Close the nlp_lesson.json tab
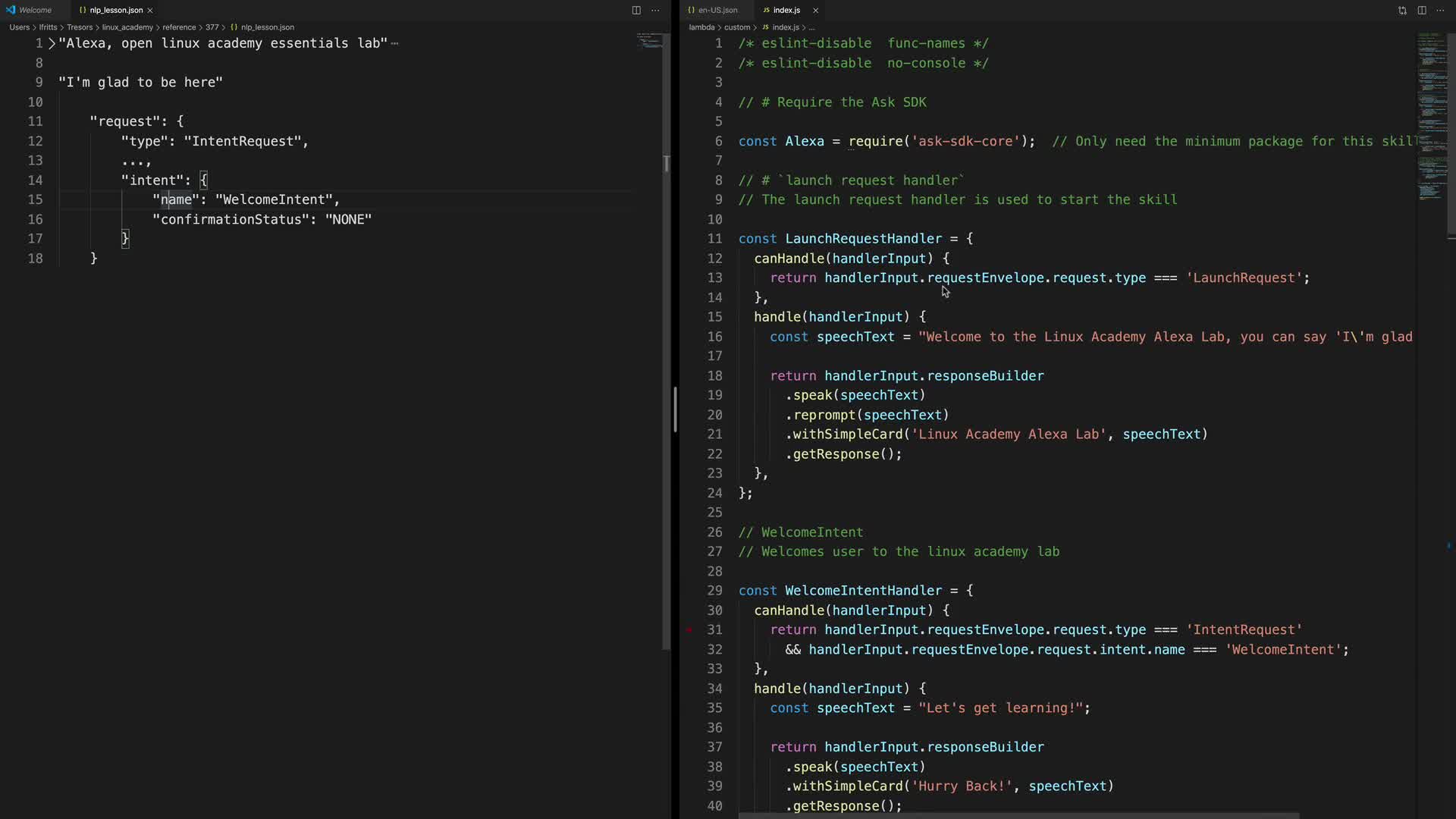Screen dimensions: 1456x819 pyautogui.click(x=150, y=10)
